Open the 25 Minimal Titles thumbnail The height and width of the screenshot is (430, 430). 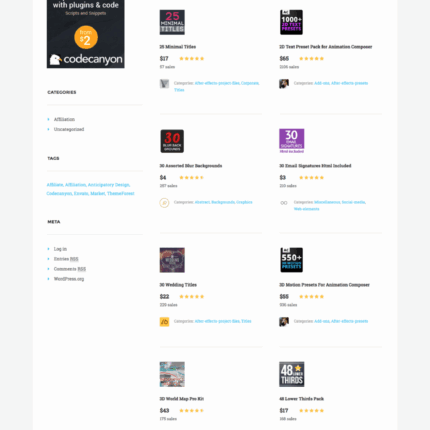pos(172,22)
